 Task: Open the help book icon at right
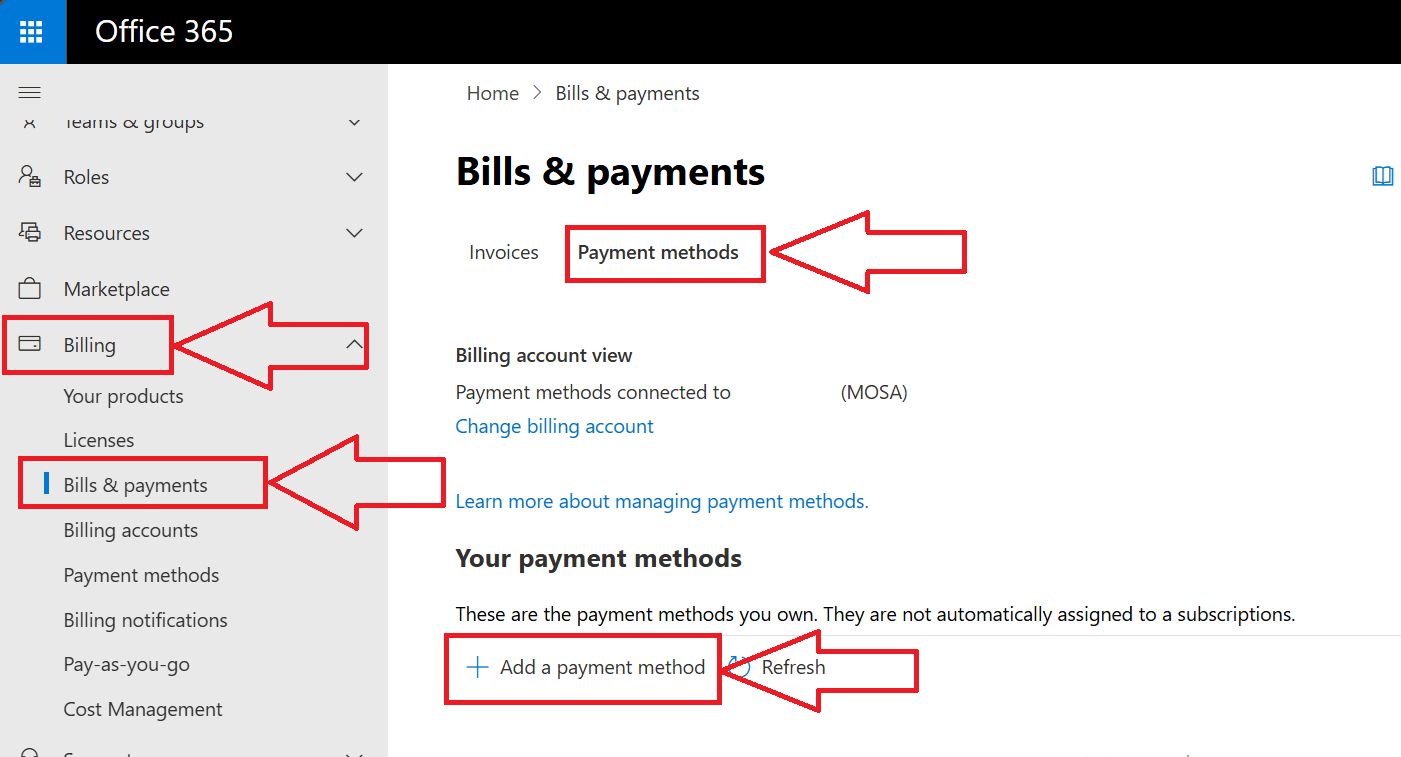[1383, 177]
